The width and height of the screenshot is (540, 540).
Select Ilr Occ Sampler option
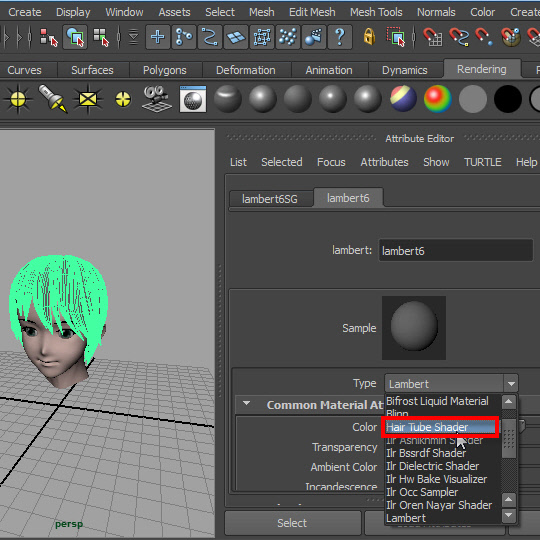click(x=422, y=492)
